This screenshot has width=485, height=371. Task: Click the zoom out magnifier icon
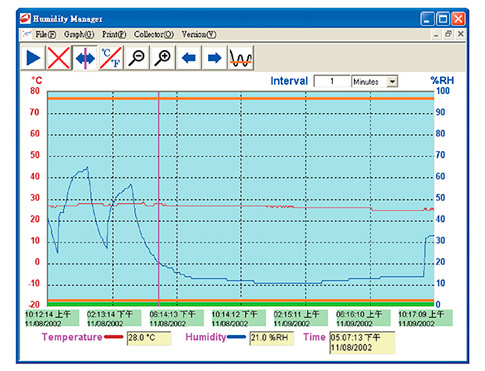click(137, 58)
